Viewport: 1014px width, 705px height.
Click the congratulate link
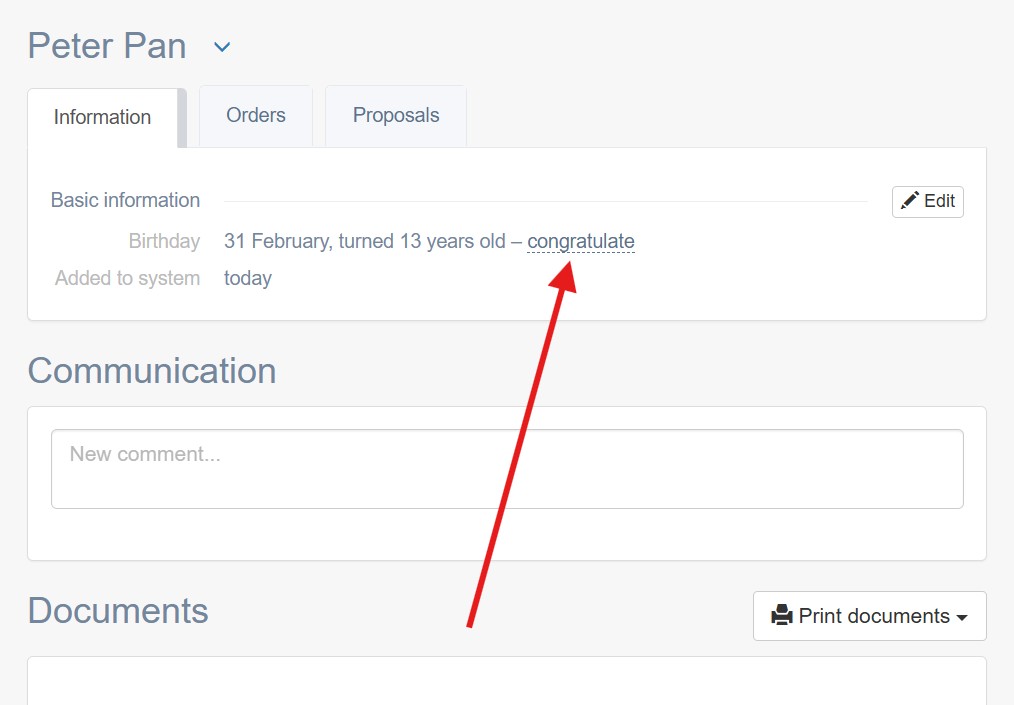tap(581, 241)
